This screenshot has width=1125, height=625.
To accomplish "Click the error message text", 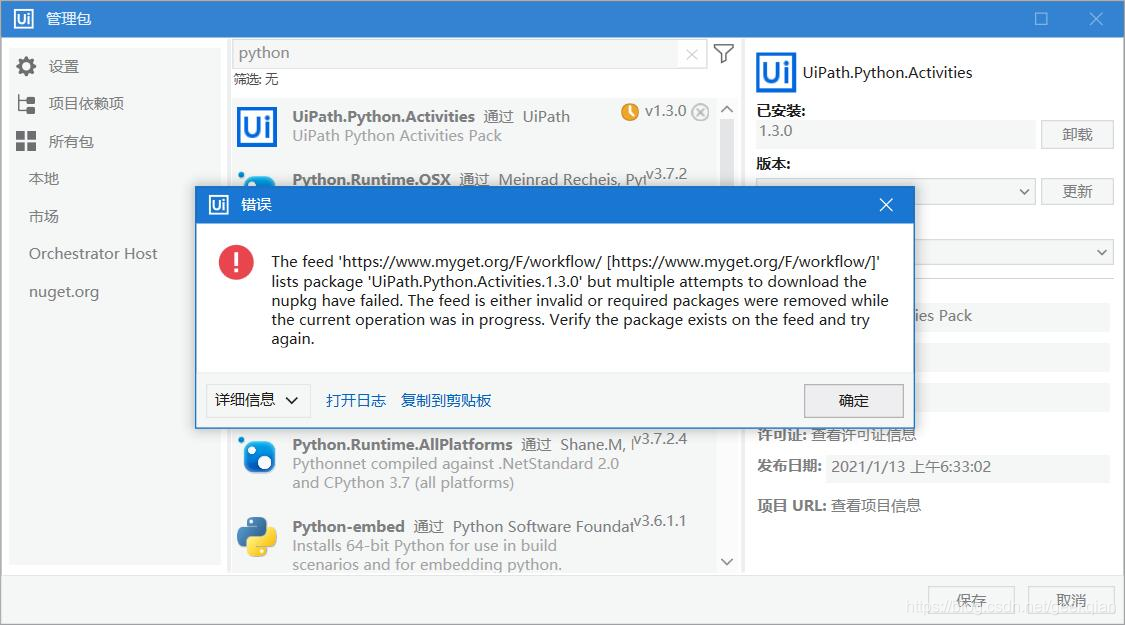I will point(580,300).
